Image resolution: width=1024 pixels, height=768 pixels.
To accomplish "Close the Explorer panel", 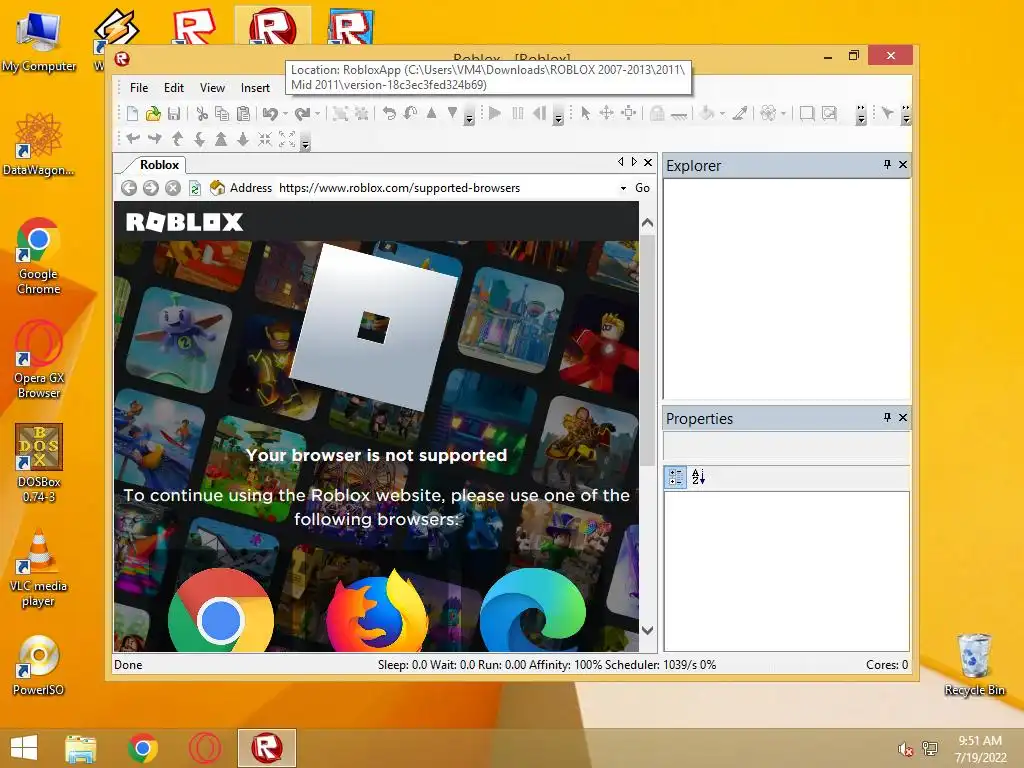I will (x=903, y=165).
